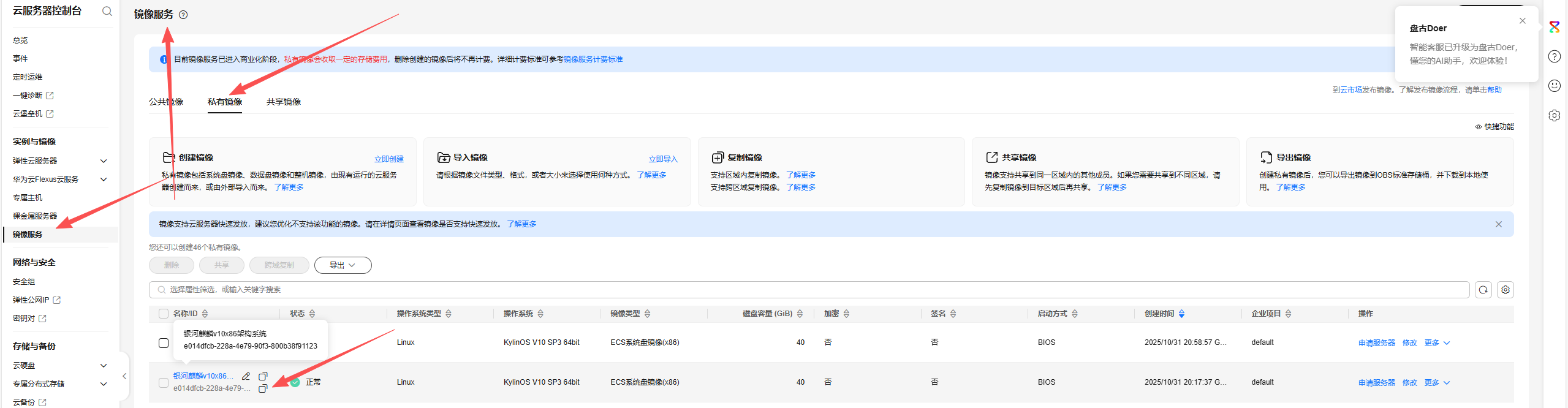
Task: Click the image attribute search input field
Action: coord(809,290)
